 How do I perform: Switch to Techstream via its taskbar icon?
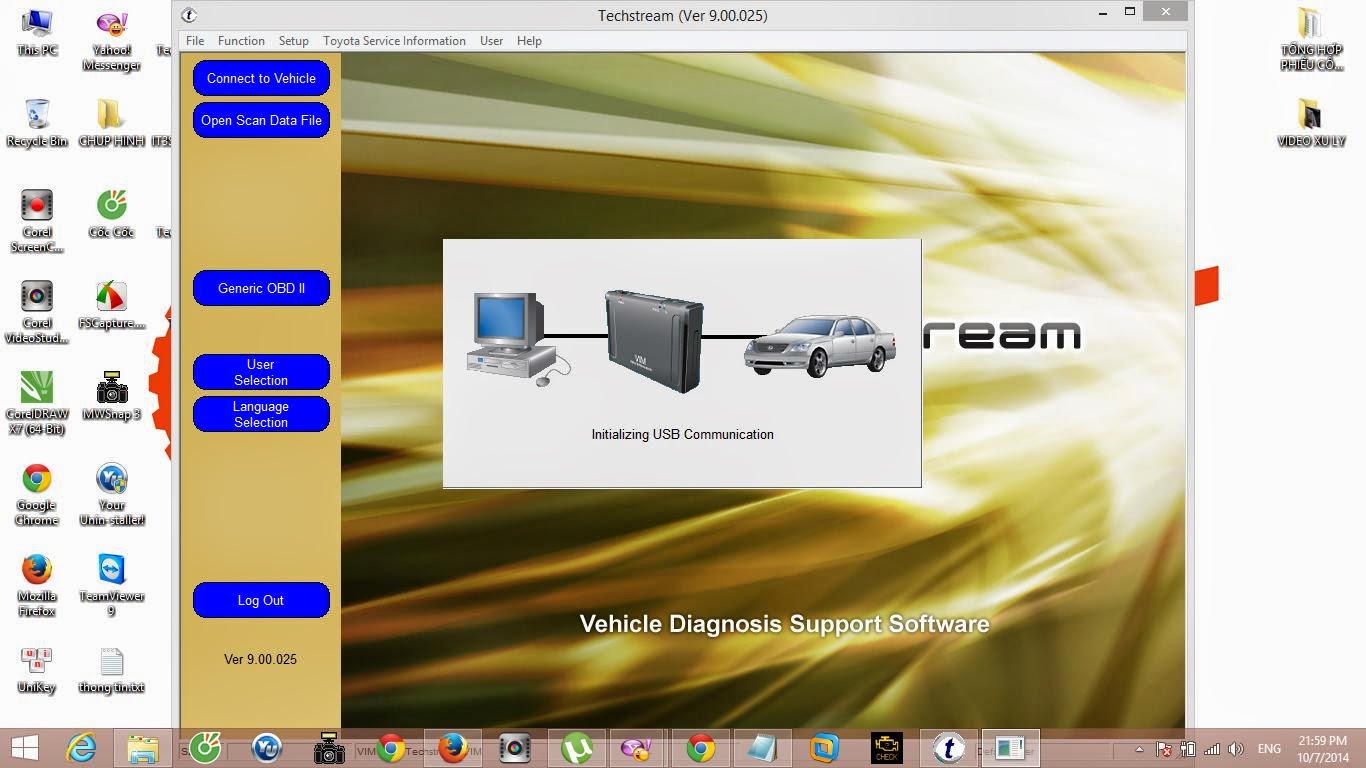948,748
